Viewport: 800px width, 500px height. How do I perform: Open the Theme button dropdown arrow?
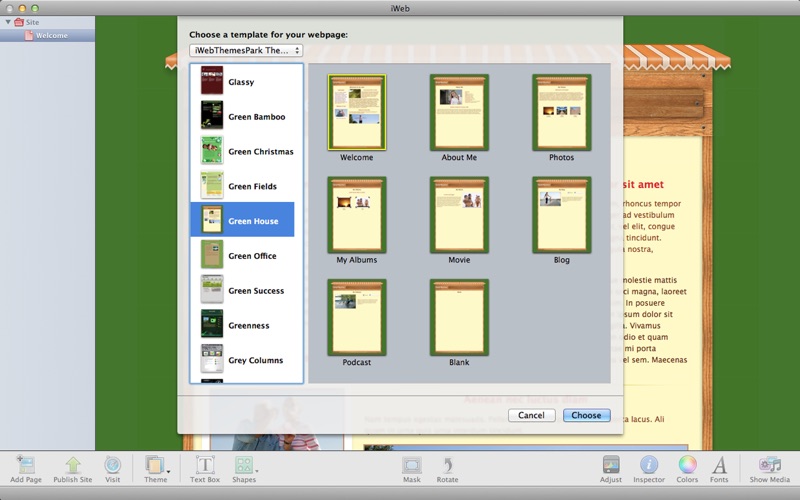click(x=168, y=471)
